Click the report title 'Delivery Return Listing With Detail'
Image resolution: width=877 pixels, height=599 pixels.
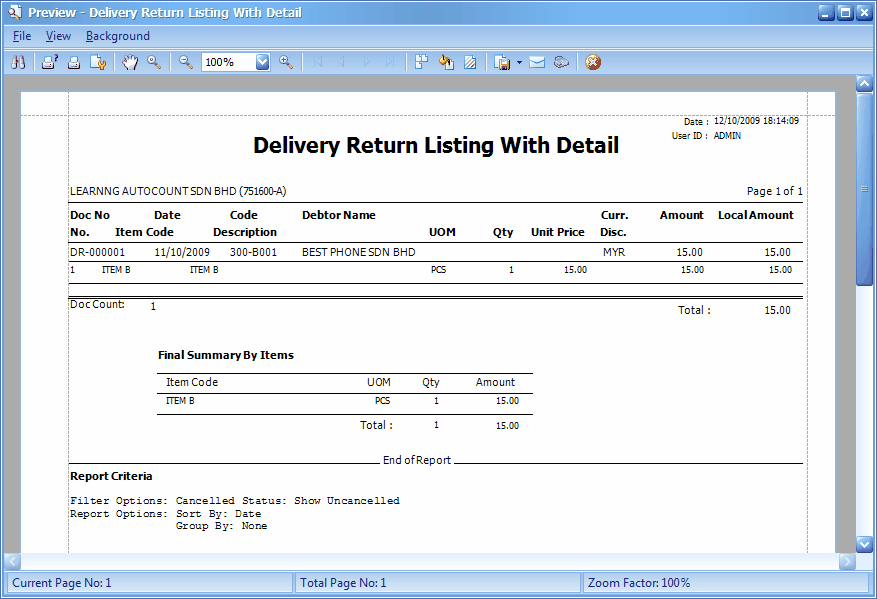point(436,145)
